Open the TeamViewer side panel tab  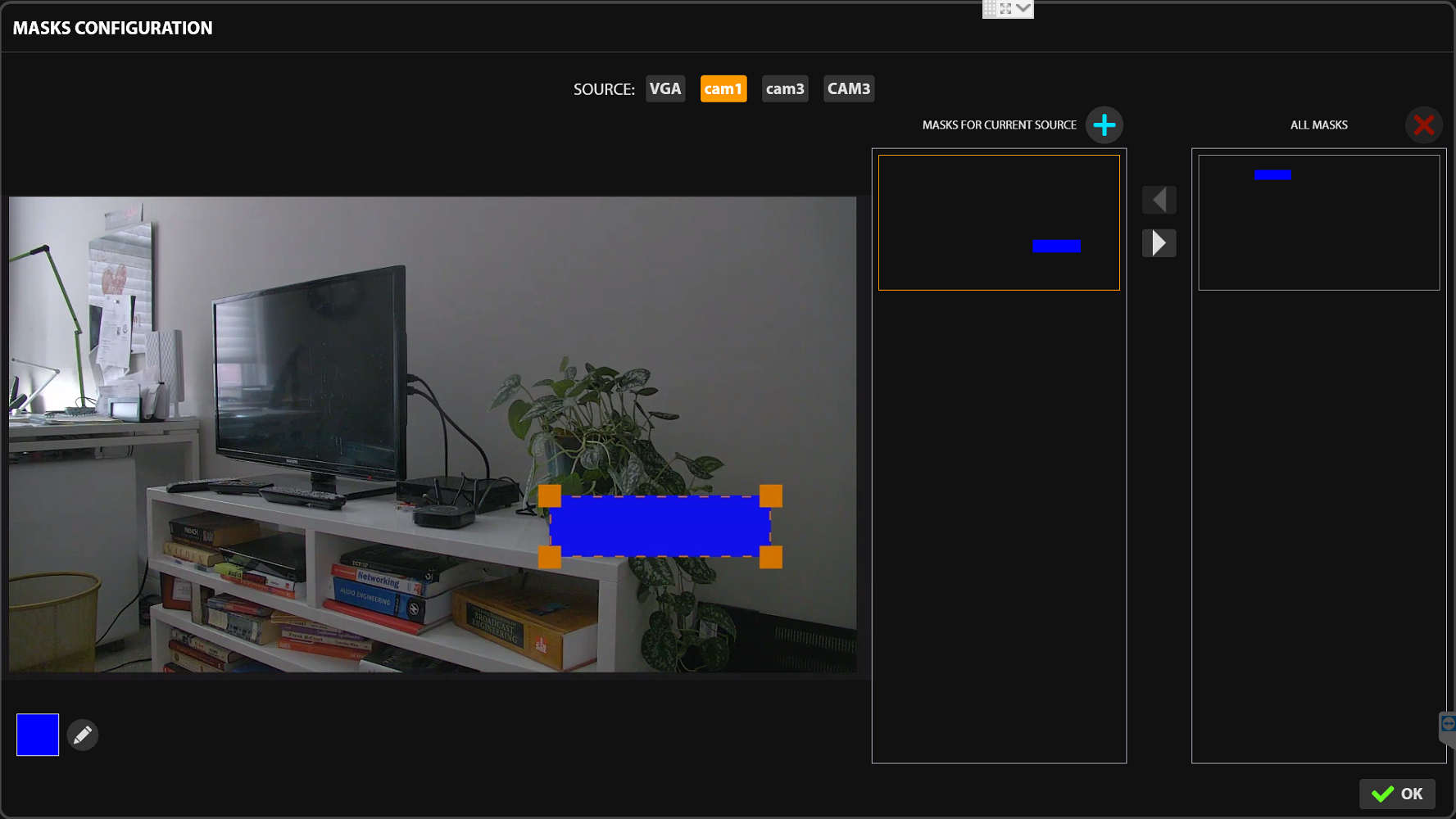1447,726
